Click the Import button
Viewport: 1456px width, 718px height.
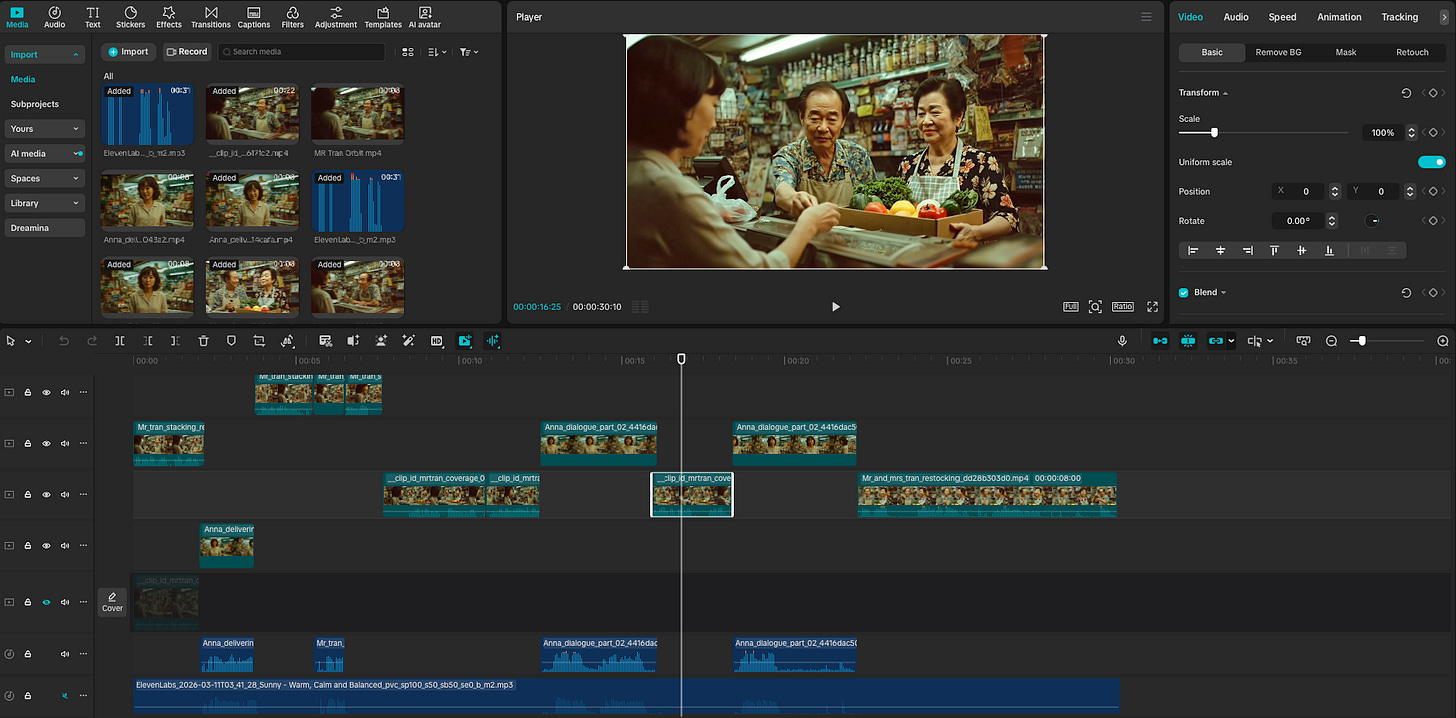point(128,52)
